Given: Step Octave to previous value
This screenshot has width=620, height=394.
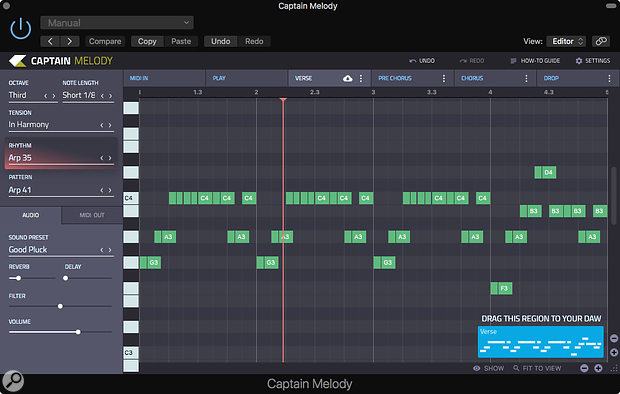Looking at the screenshot, I should pos(45,96).
